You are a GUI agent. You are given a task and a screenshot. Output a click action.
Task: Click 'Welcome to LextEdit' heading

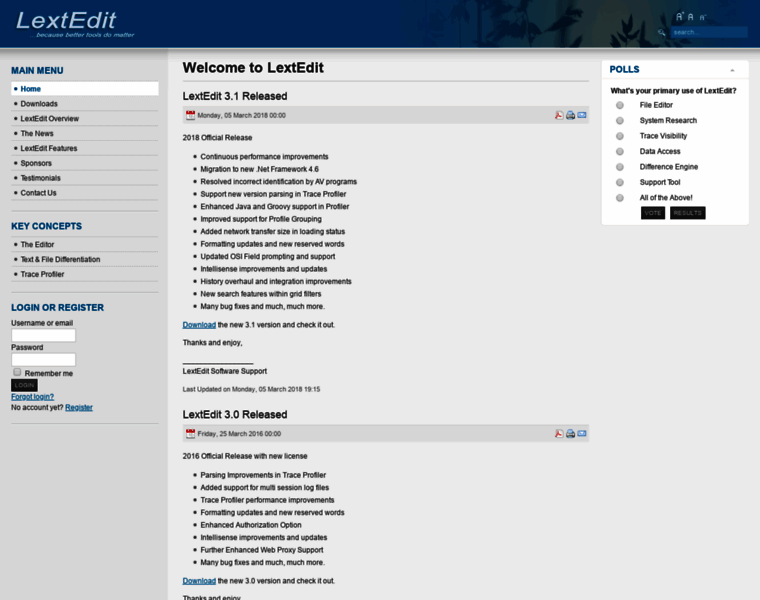tap(253, 68)
